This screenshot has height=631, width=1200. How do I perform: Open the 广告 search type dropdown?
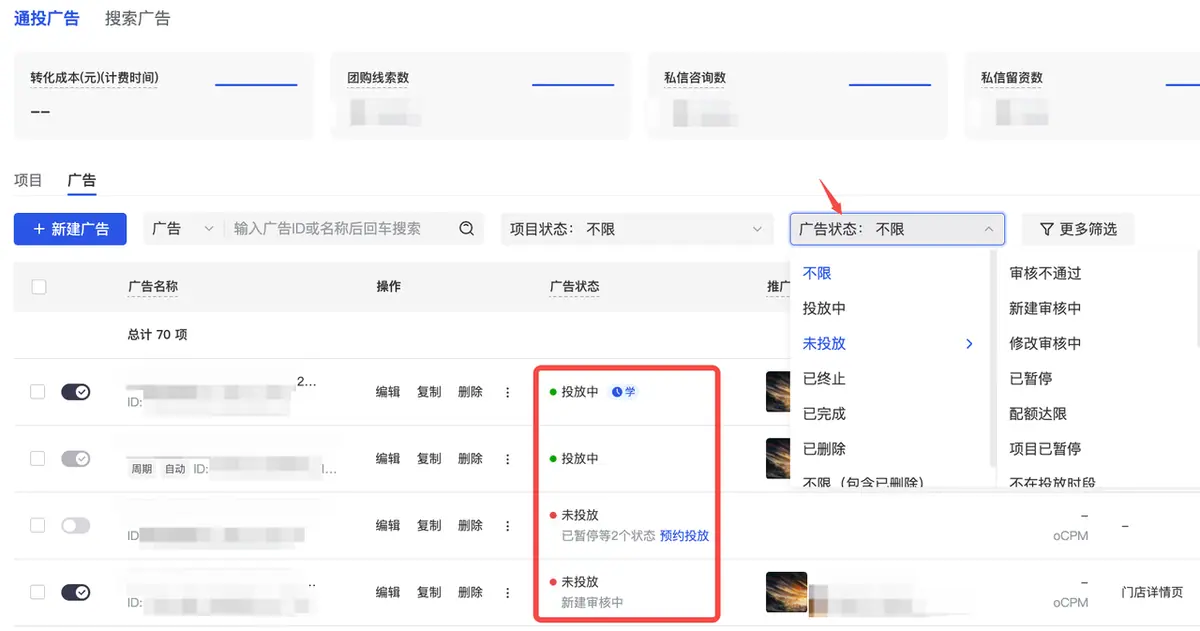point(183,229)
